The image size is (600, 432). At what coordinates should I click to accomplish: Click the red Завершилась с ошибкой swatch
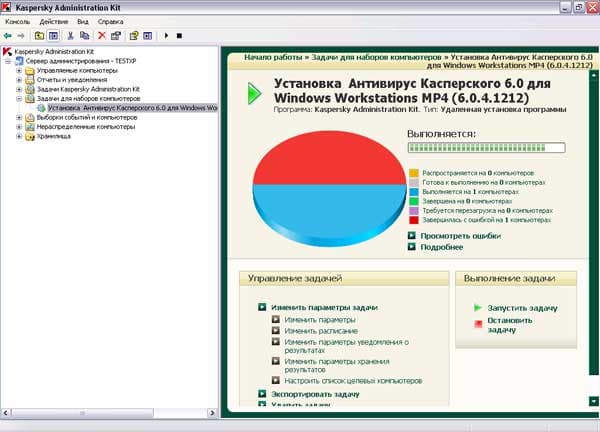tap(414, 220)
